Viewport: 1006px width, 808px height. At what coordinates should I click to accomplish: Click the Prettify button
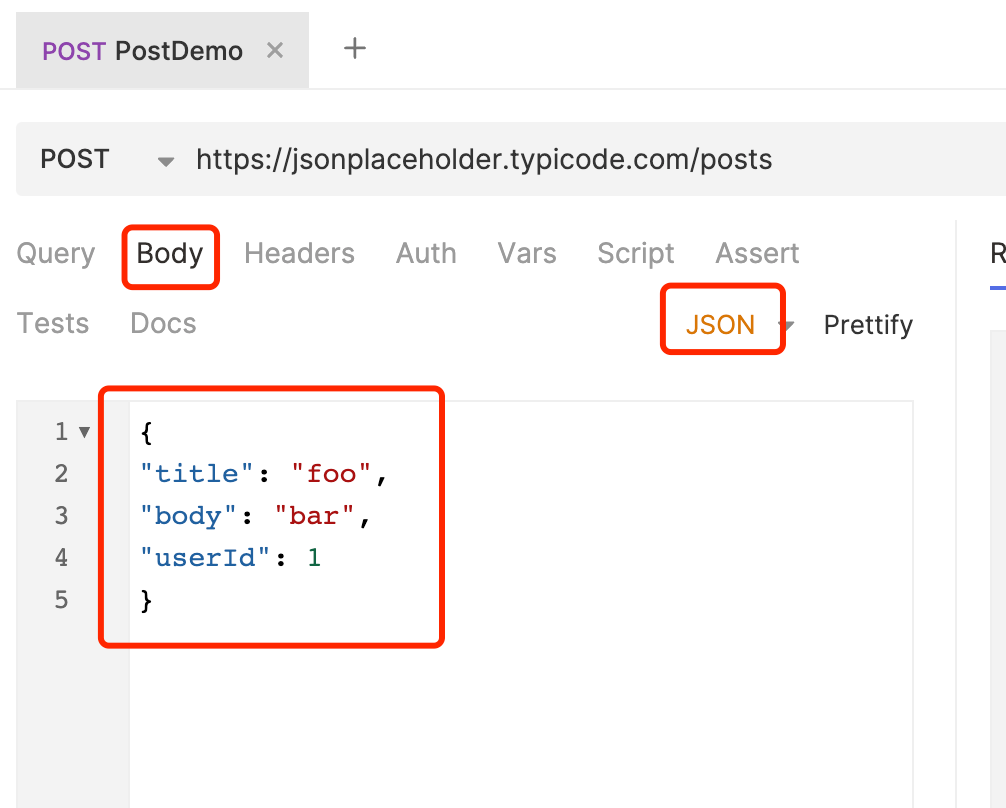(868, 325)
